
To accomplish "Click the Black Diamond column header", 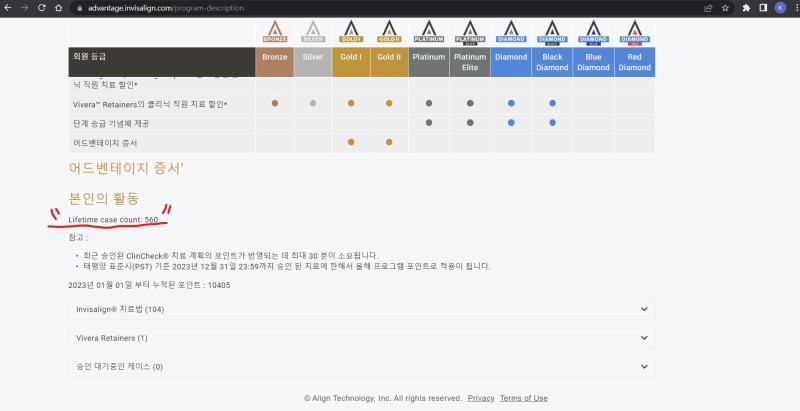I will [552, 62].
